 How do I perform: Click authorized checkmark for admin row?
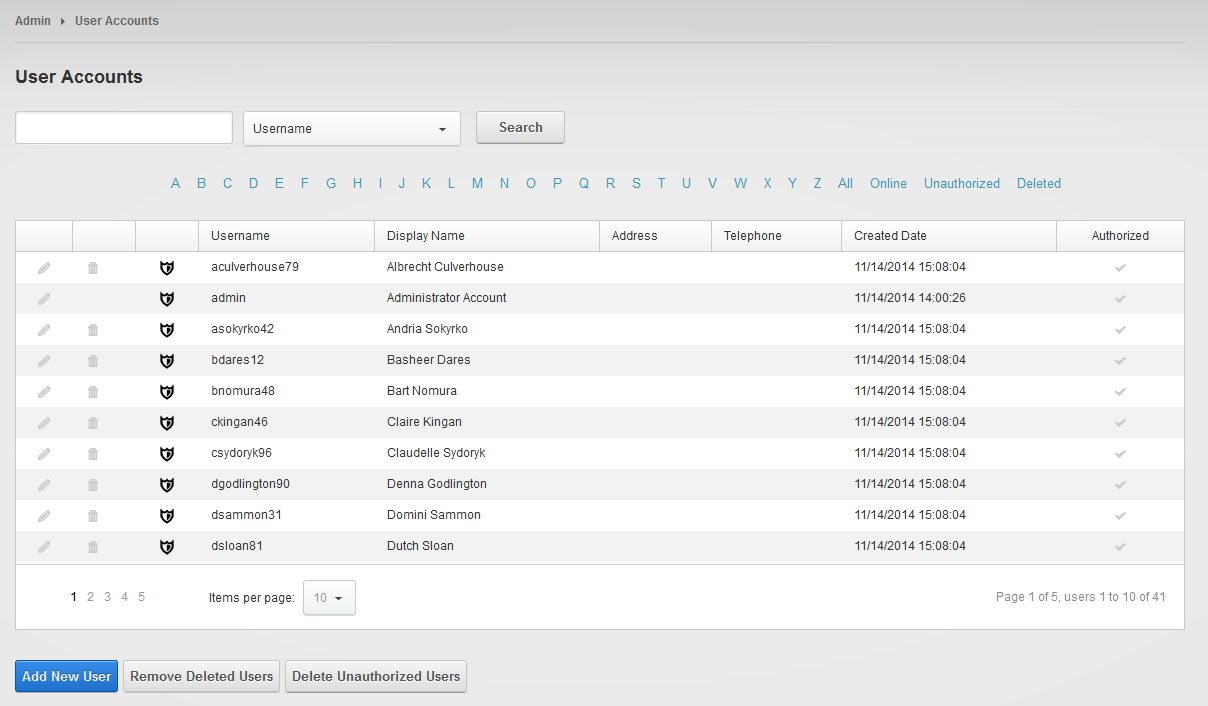1120,298
